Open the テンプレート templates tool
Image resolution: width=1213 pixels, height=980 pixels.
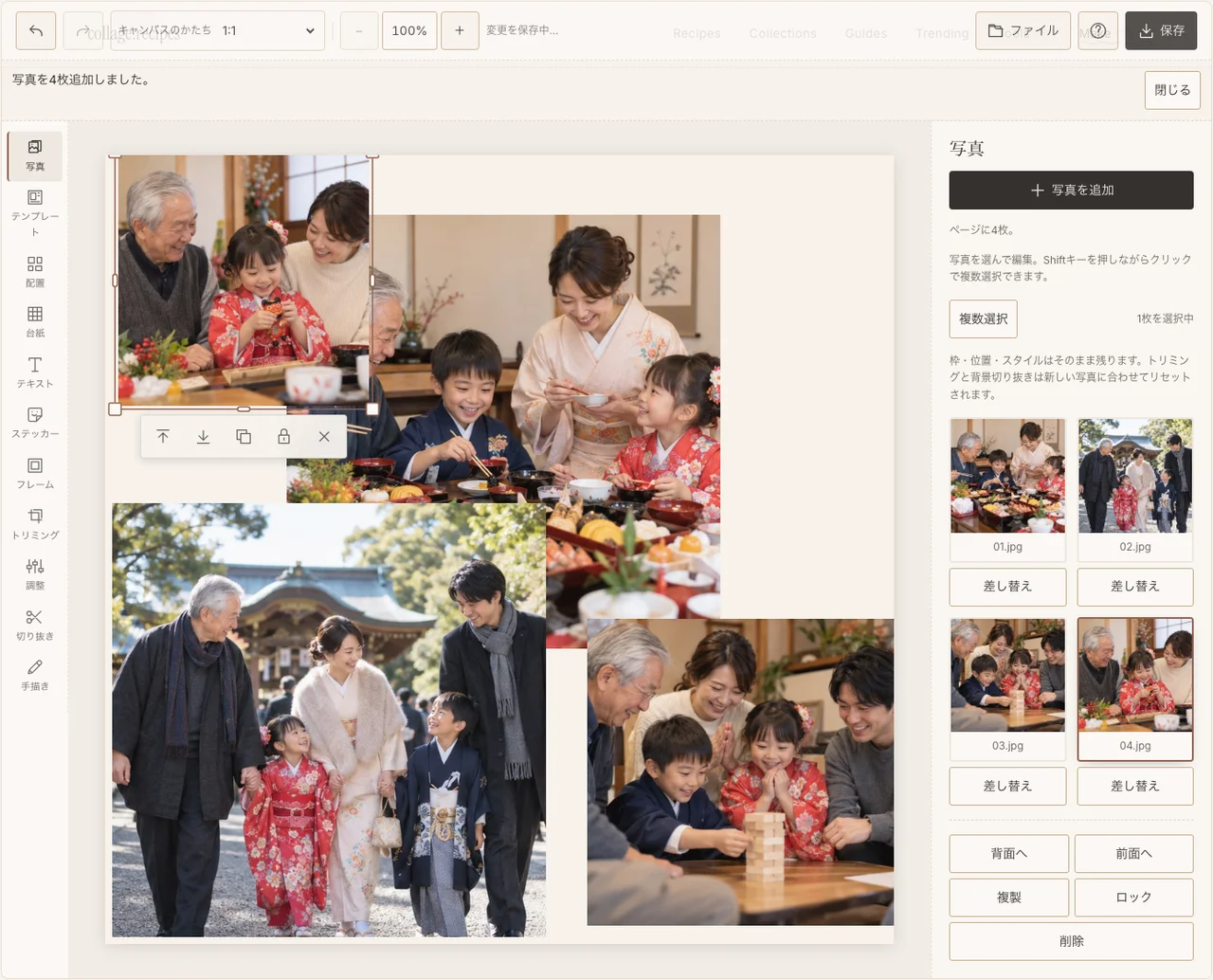click(x=35, y=211)
